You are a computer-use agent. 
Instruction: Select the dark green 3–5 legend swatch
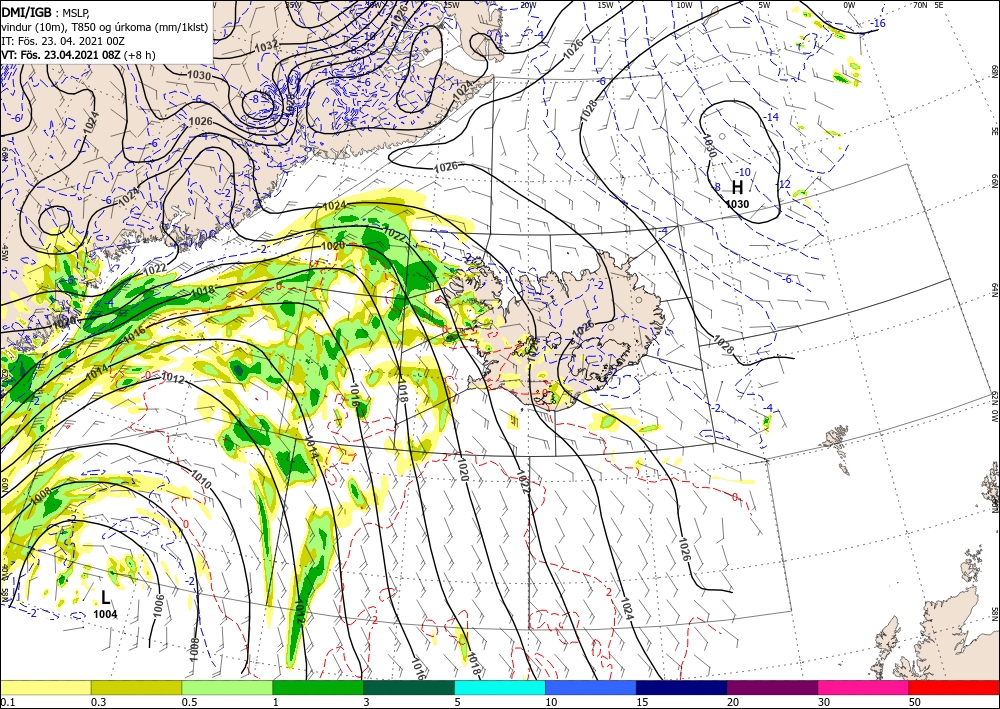point(409,687)
